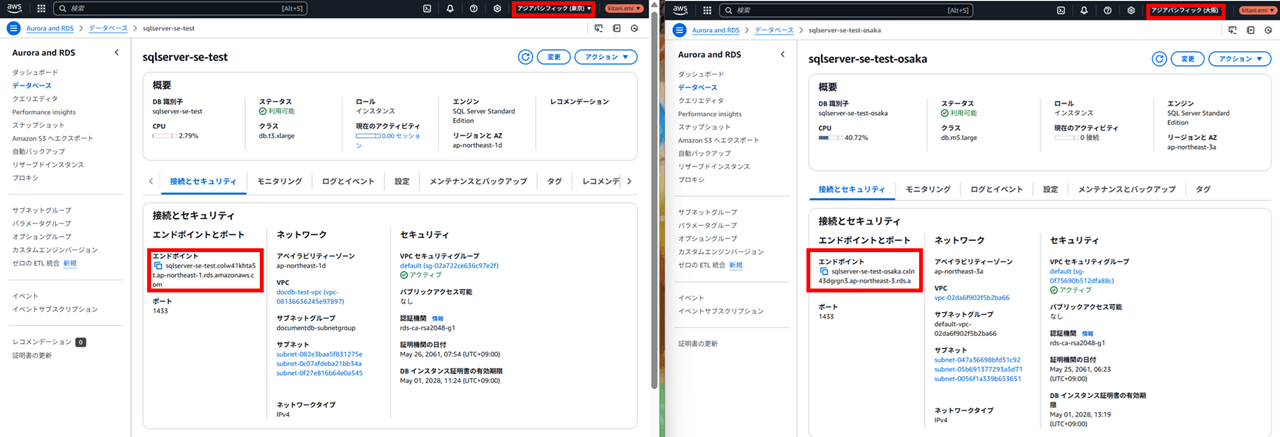Open クエリエディタ in Osaka sidebar
The width and height of the screenshot is (1280, 437).
700,101
